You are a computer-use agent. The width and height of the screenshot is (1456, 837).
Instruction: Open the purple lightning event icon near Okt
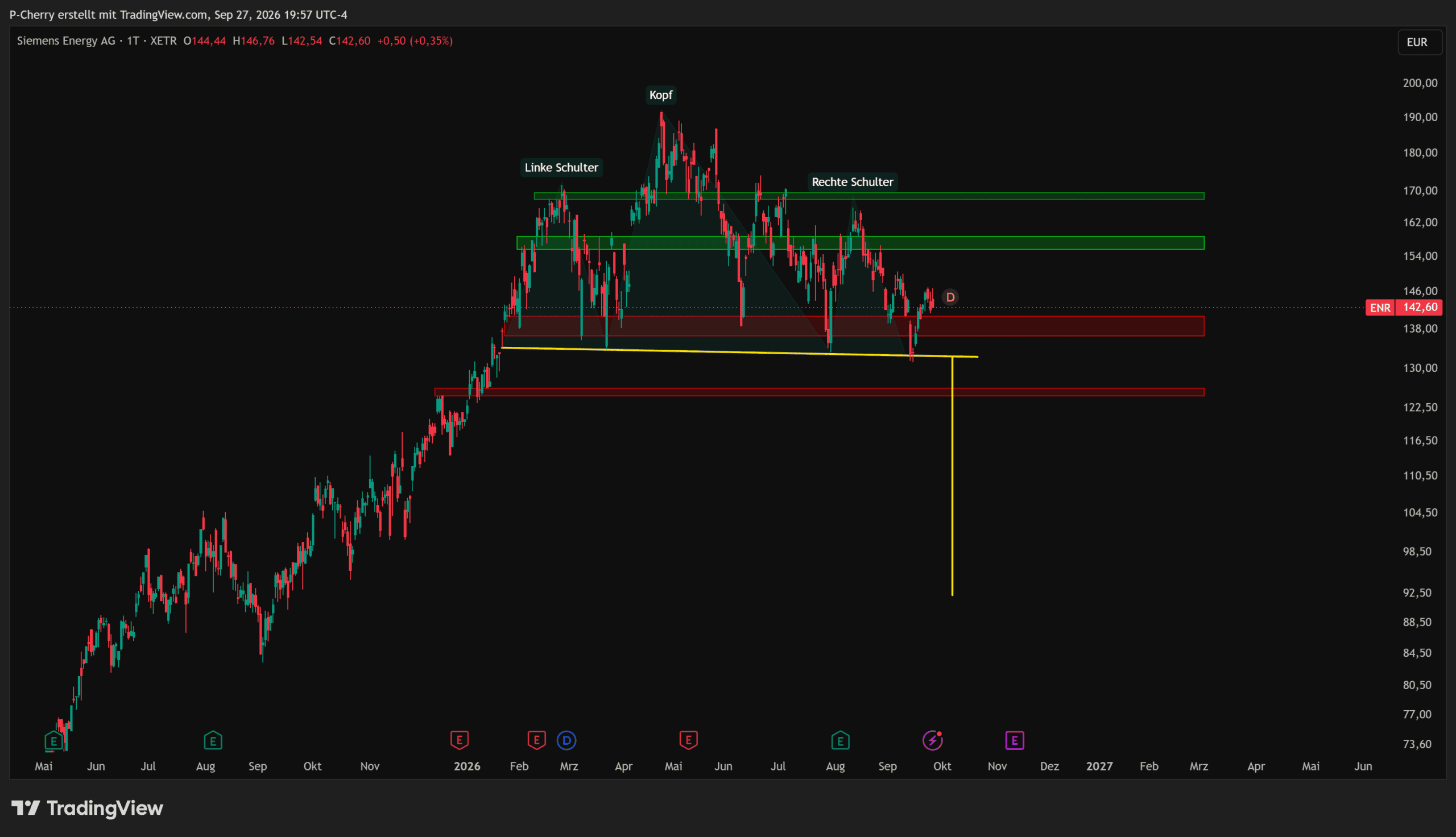(x=932, y=740)
